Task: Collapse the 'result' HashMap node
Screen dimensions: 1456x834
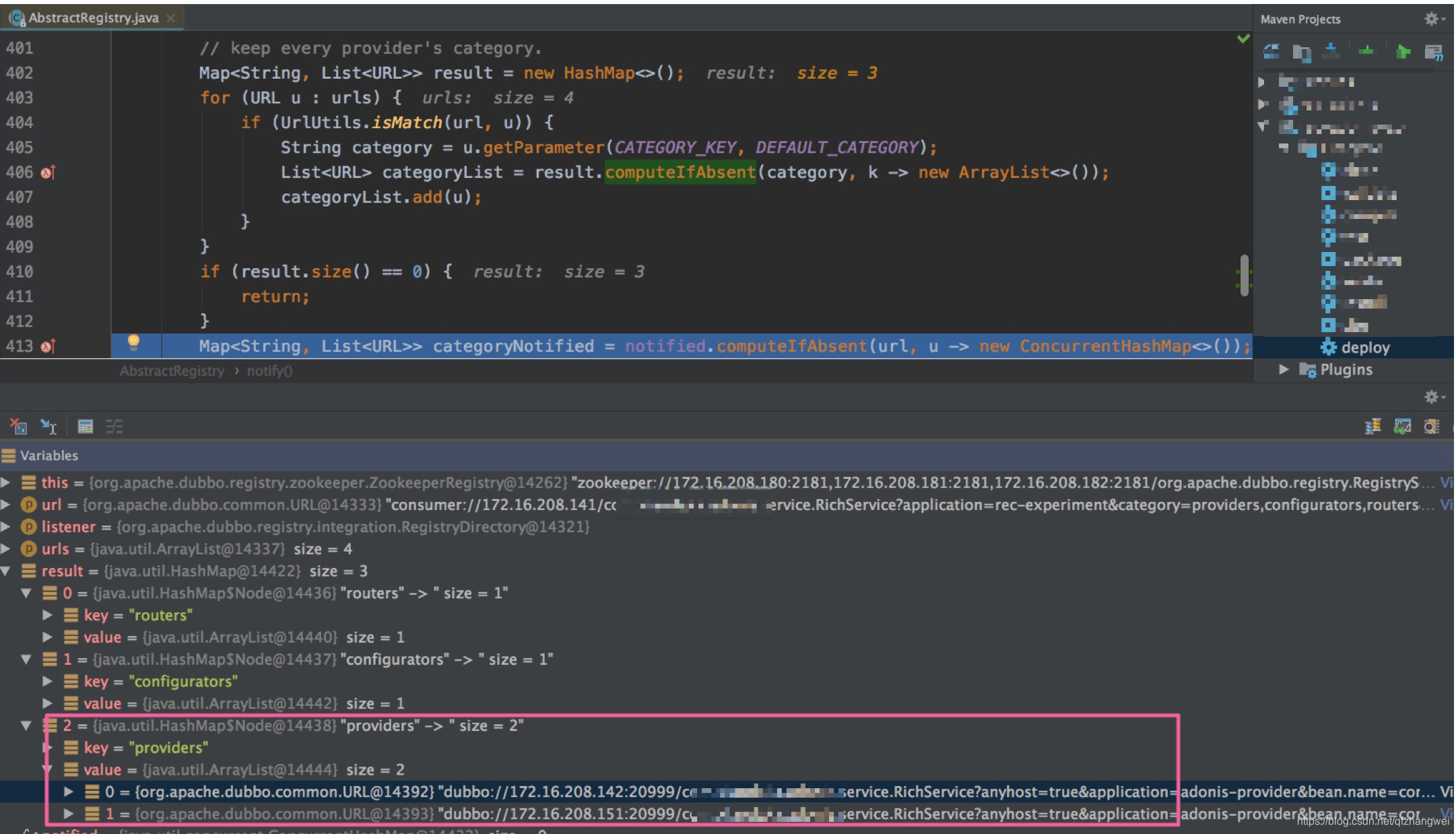Action: click(x=6, y=571)
